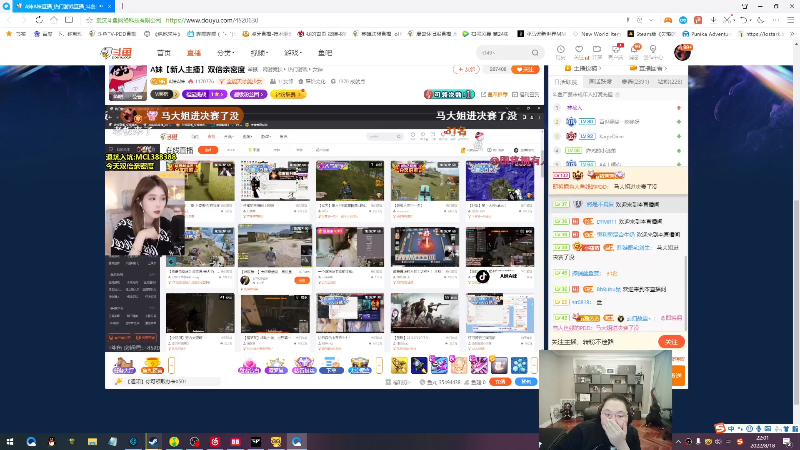
Task: Open the Windows Start menu
Action: point(10,441)
